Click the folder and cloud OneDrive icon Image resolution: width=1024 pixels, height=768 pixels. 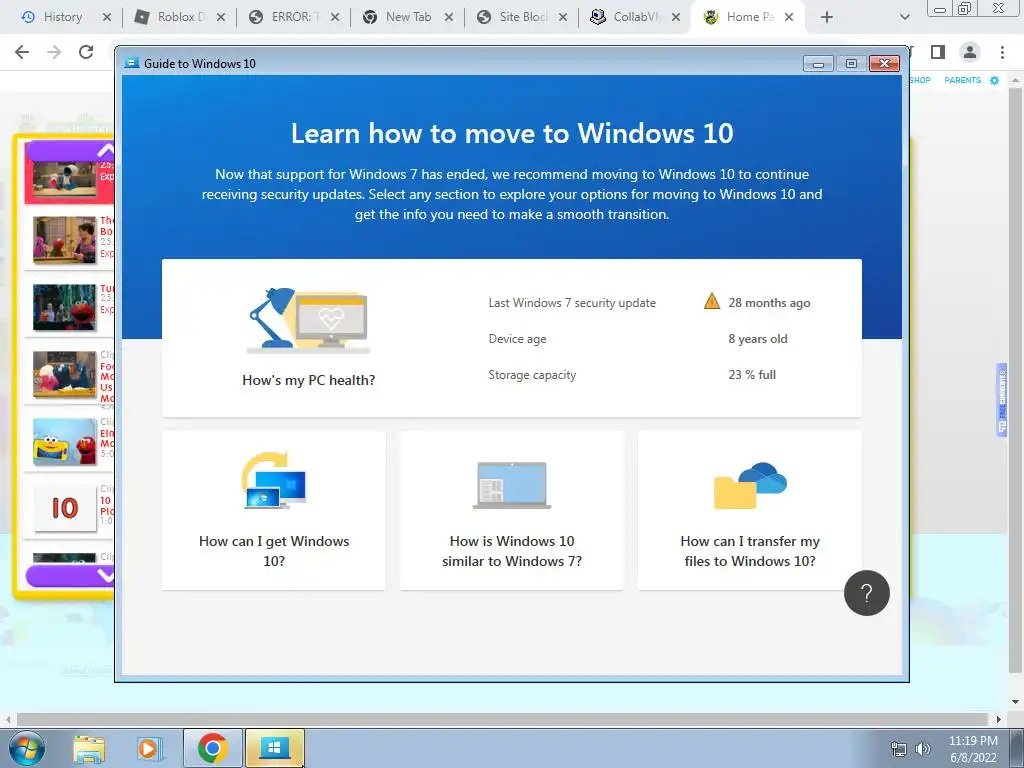tap(750, 485)
